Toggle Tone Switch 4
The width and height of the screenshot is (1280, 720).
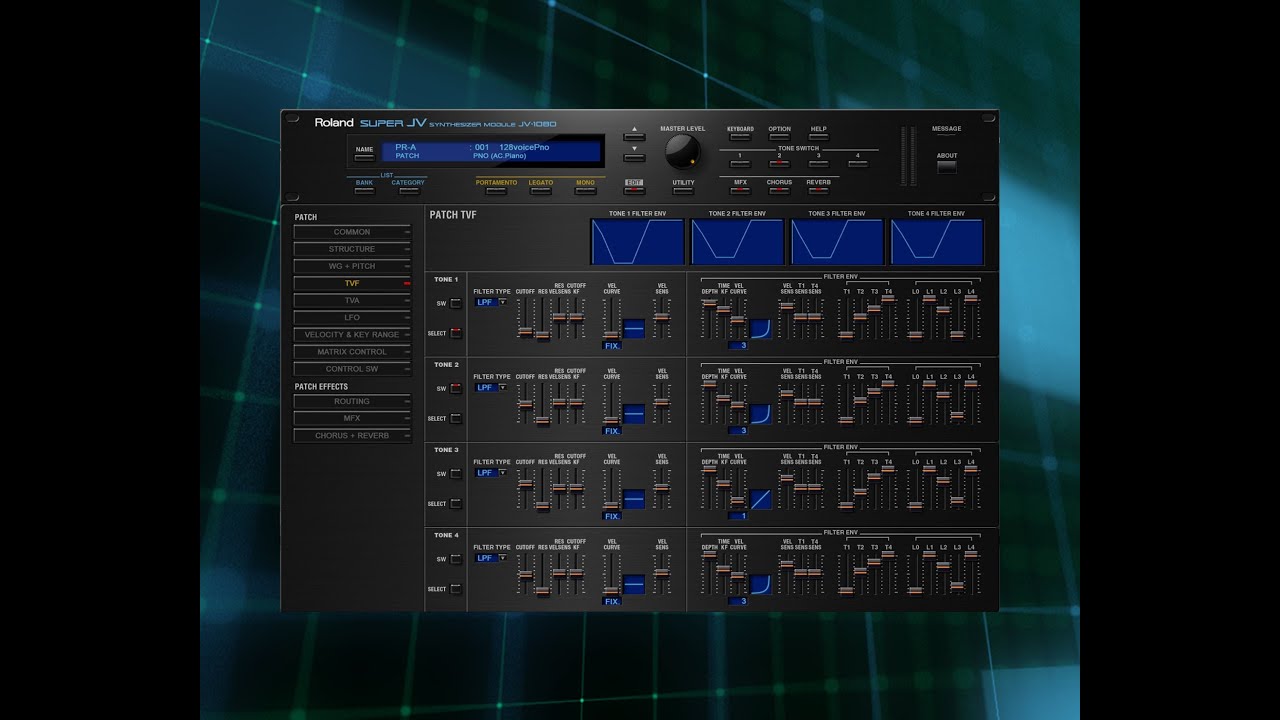pyautogui.click(x=858, y=163)
